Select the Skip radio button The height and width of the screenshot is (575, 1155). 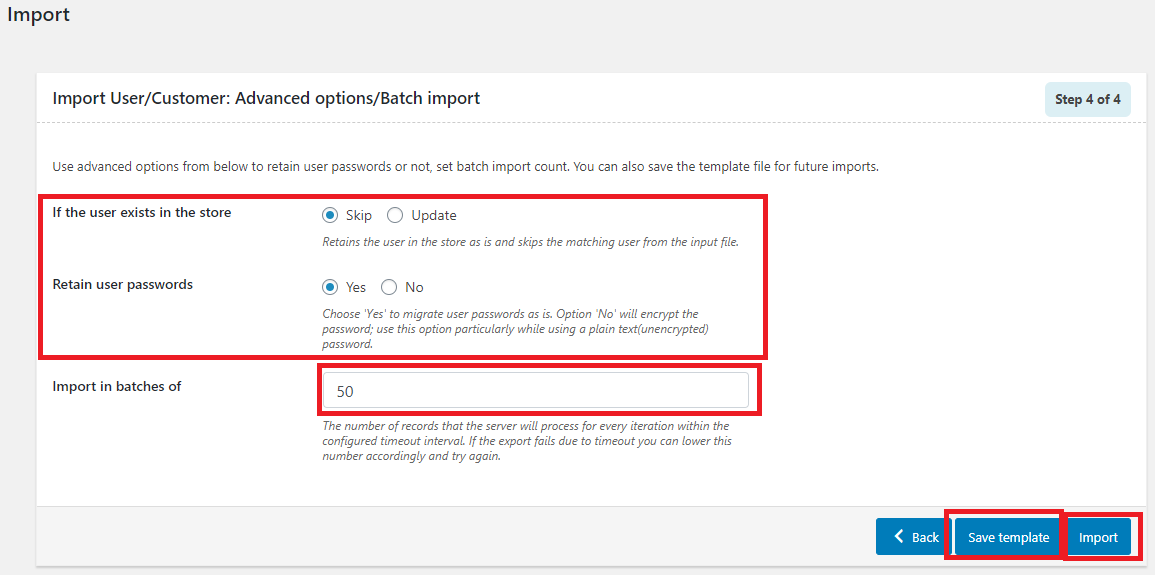(x=330, y=216)
